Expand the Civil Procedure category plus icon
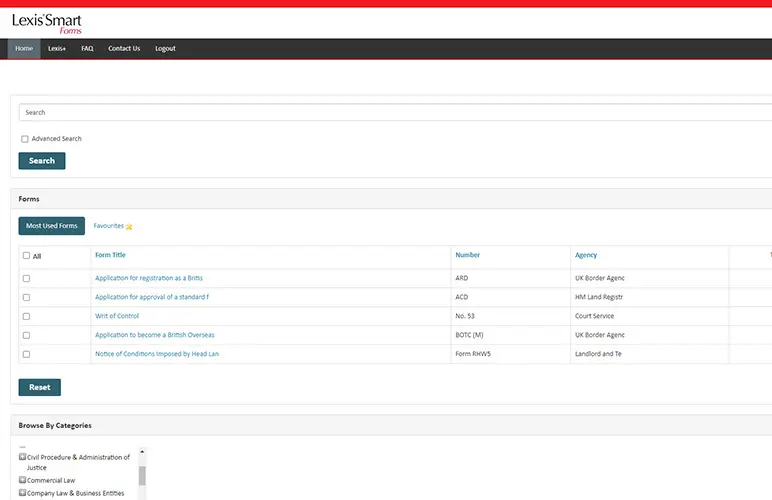Viewport: 772px width, 500px height. click(x=23, y=457)
